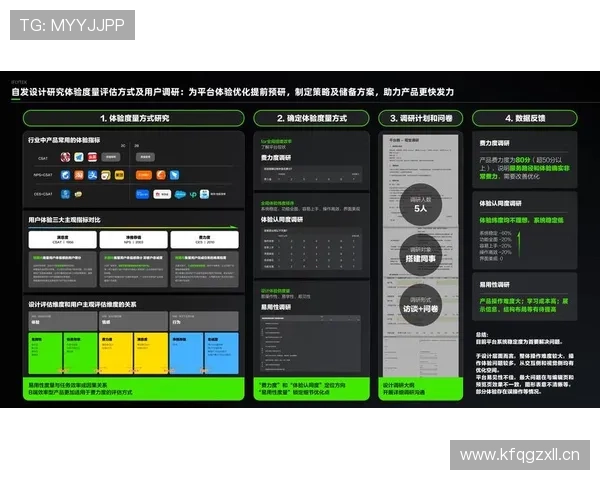Click the 体验认同度调研 rating table thumbnail
This screenshot has width=600, height=480.
[311, 249]
